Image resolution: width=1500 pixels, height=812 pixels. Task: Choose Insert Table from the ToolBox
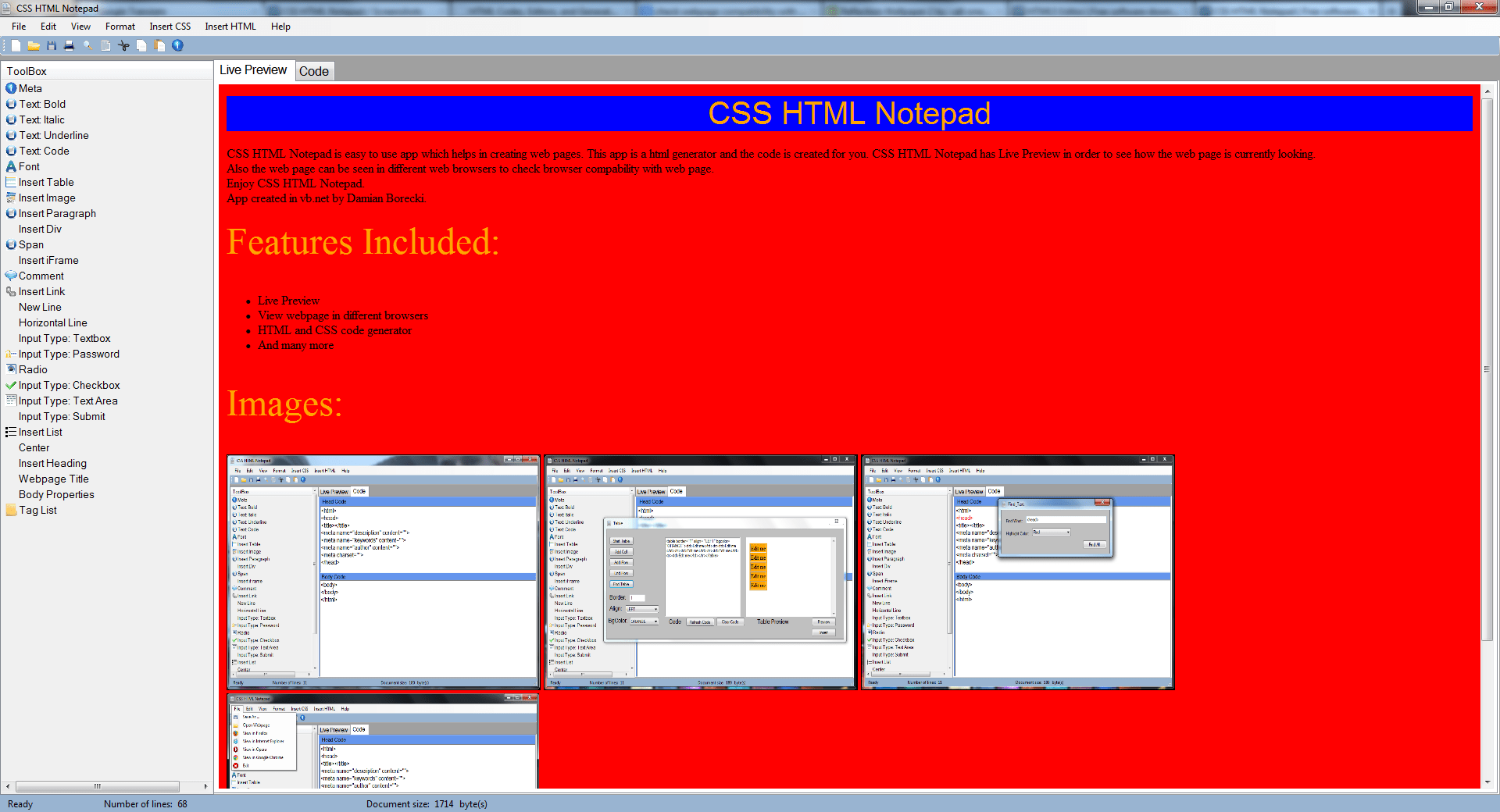coord(45,182)
